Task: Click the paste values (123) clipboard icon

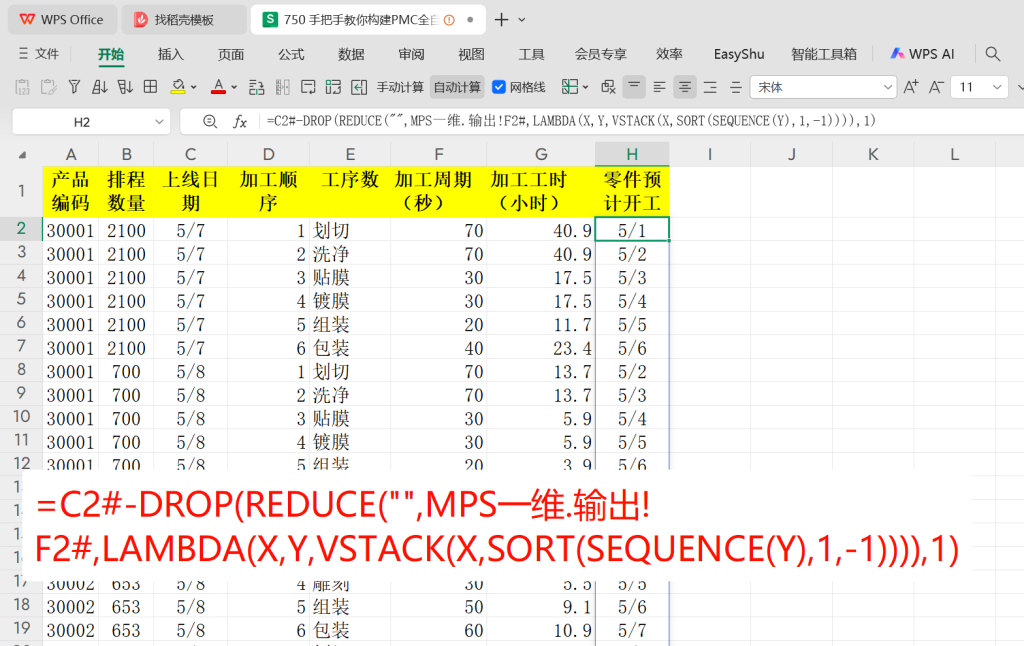Action: tap(22, 87)
